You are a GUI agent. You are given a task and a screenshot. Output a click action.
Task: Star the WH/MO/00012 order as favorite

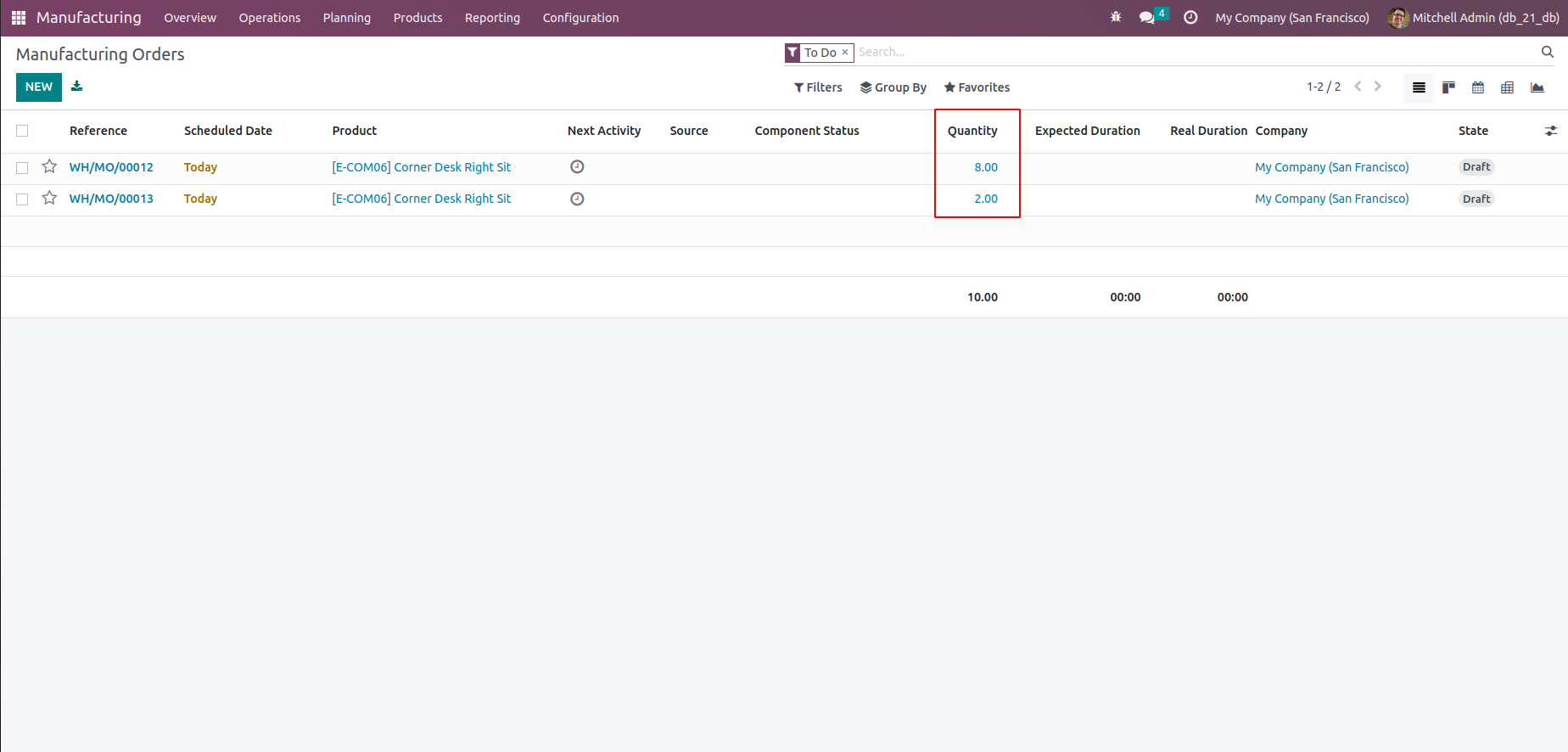49,167
